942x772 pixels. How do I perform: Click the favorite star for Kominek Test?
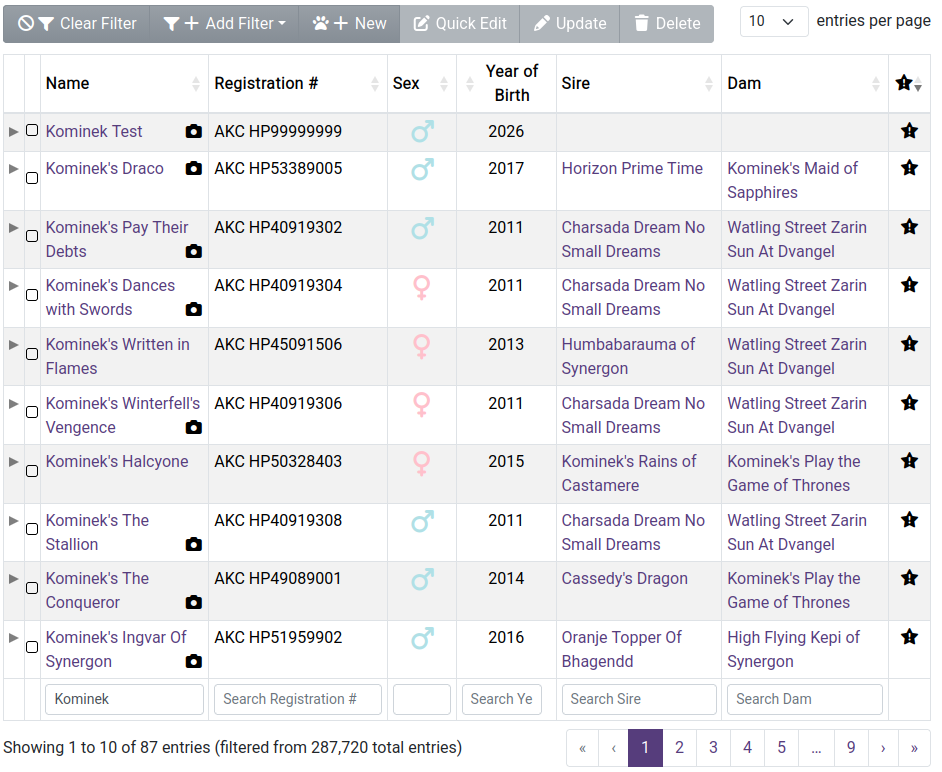909,130
